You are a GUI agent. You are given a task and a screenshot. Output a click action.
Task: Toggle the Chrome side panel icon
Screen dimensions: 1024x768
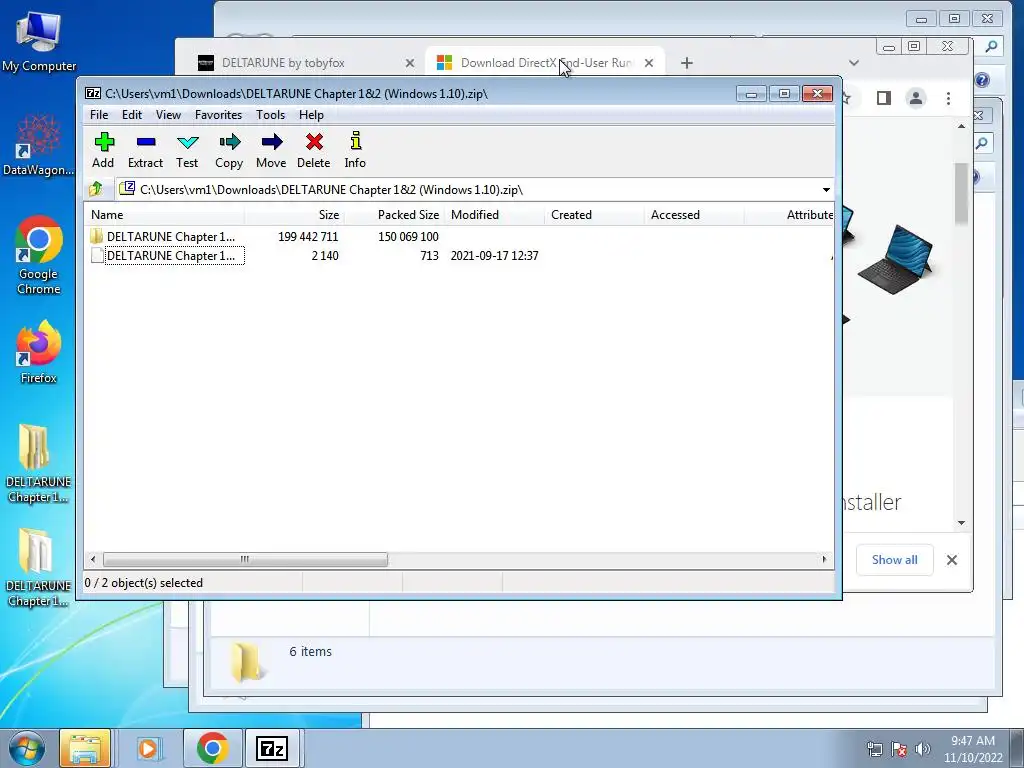[884, 98]
